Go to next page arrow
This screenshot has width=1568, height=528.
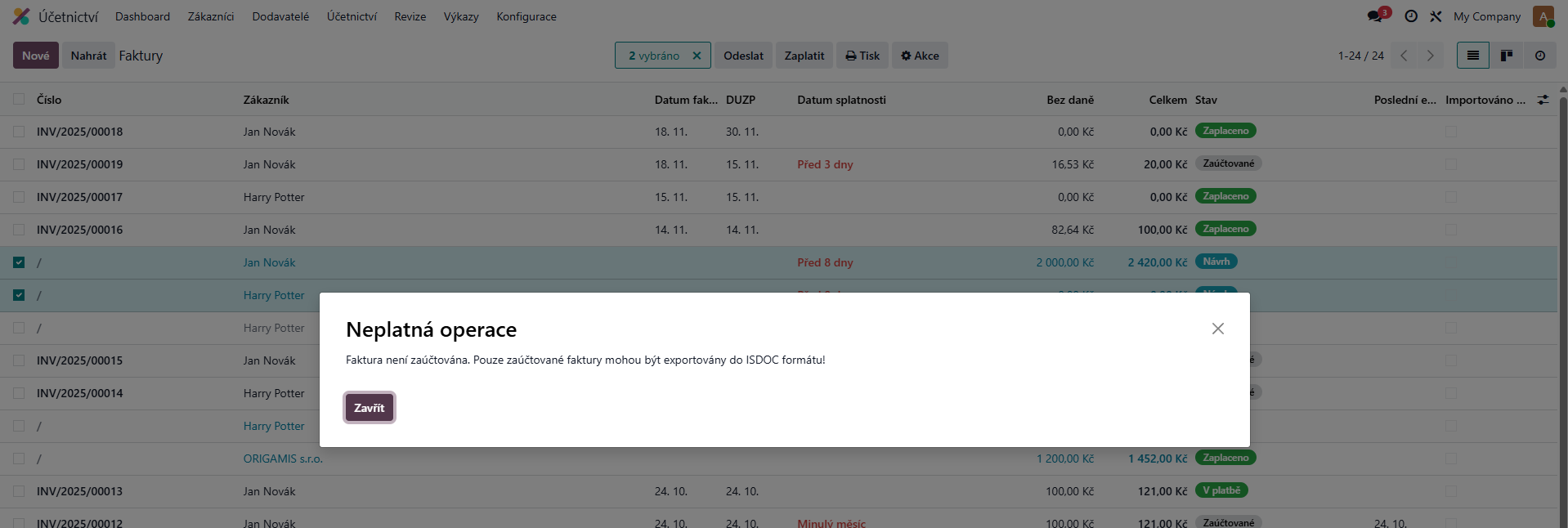click(1430, 56)
